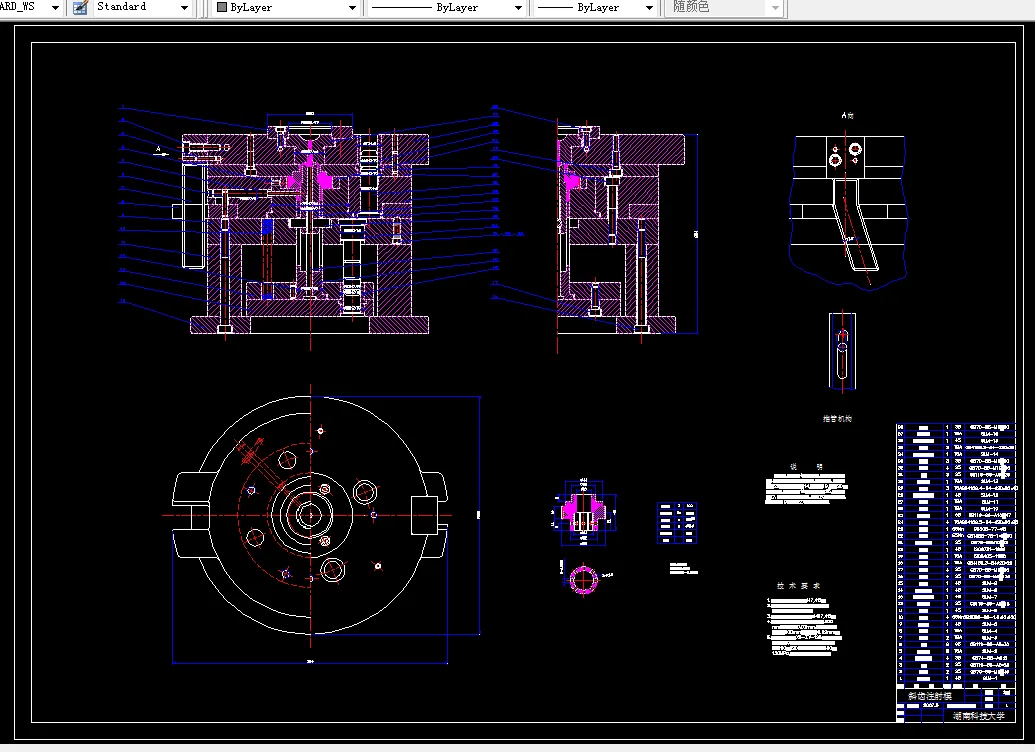The width and height of the screenshot is (1035, 752).
Task: Select the 斜齿注射模 title block text
Action: tap(929, 696)
